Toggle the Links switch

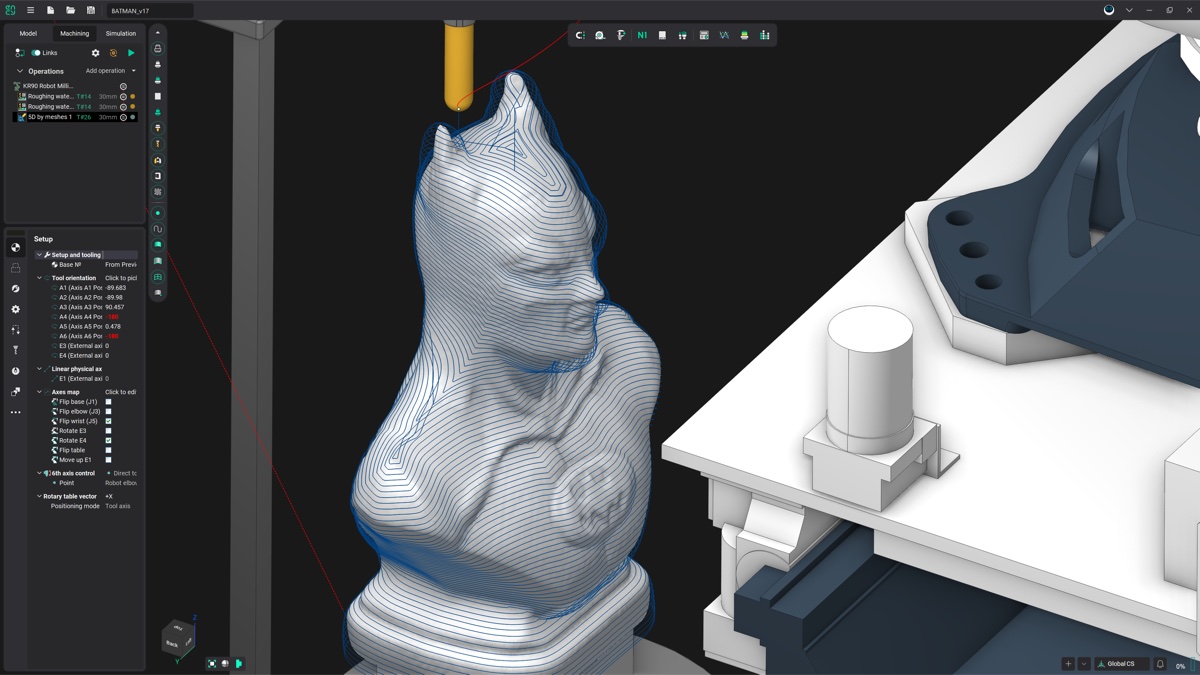point(36,53)
